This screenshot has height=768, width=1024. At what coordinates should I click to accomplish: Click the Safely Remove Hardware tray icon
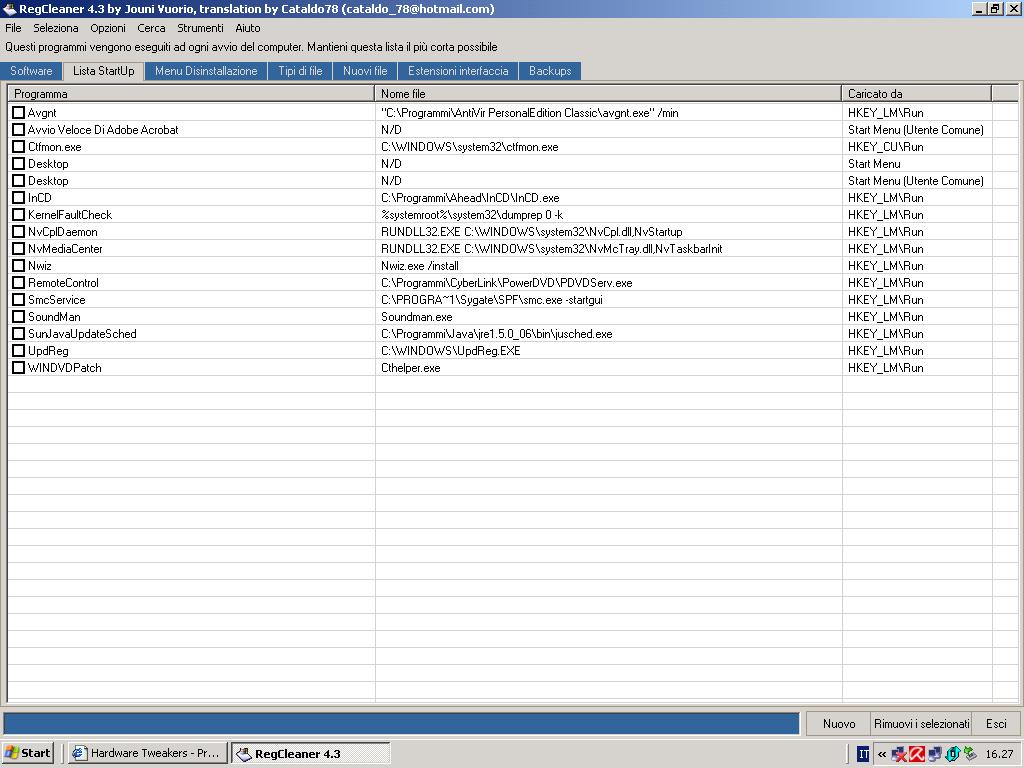coord(970,754)
